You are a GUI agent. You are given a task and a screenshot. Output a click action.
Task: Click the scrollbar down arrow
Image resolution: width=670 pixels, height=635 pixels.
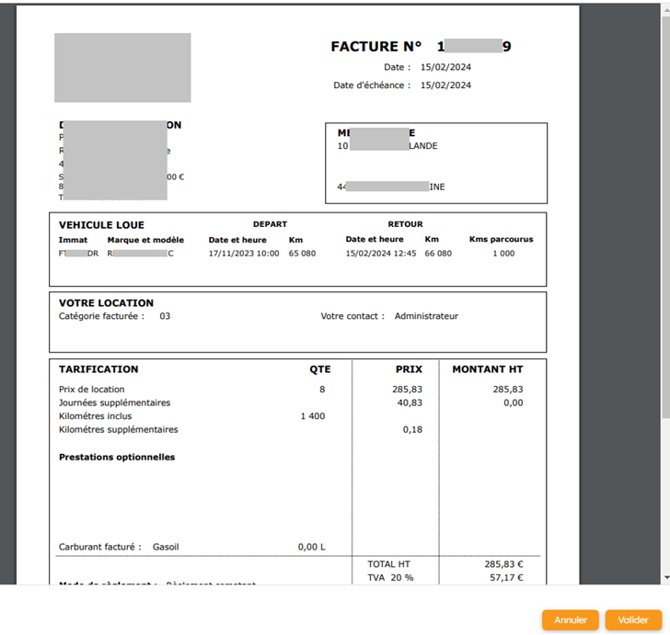(665, 577)
